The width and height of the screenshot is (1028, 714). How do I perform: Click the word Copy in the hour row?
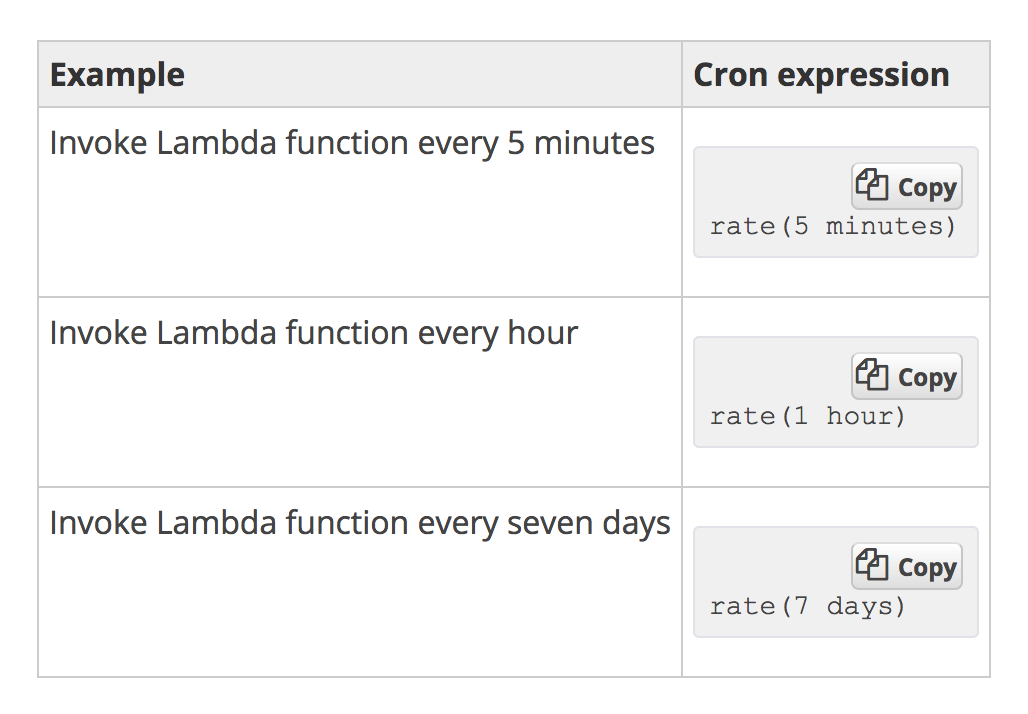[927, 378]
